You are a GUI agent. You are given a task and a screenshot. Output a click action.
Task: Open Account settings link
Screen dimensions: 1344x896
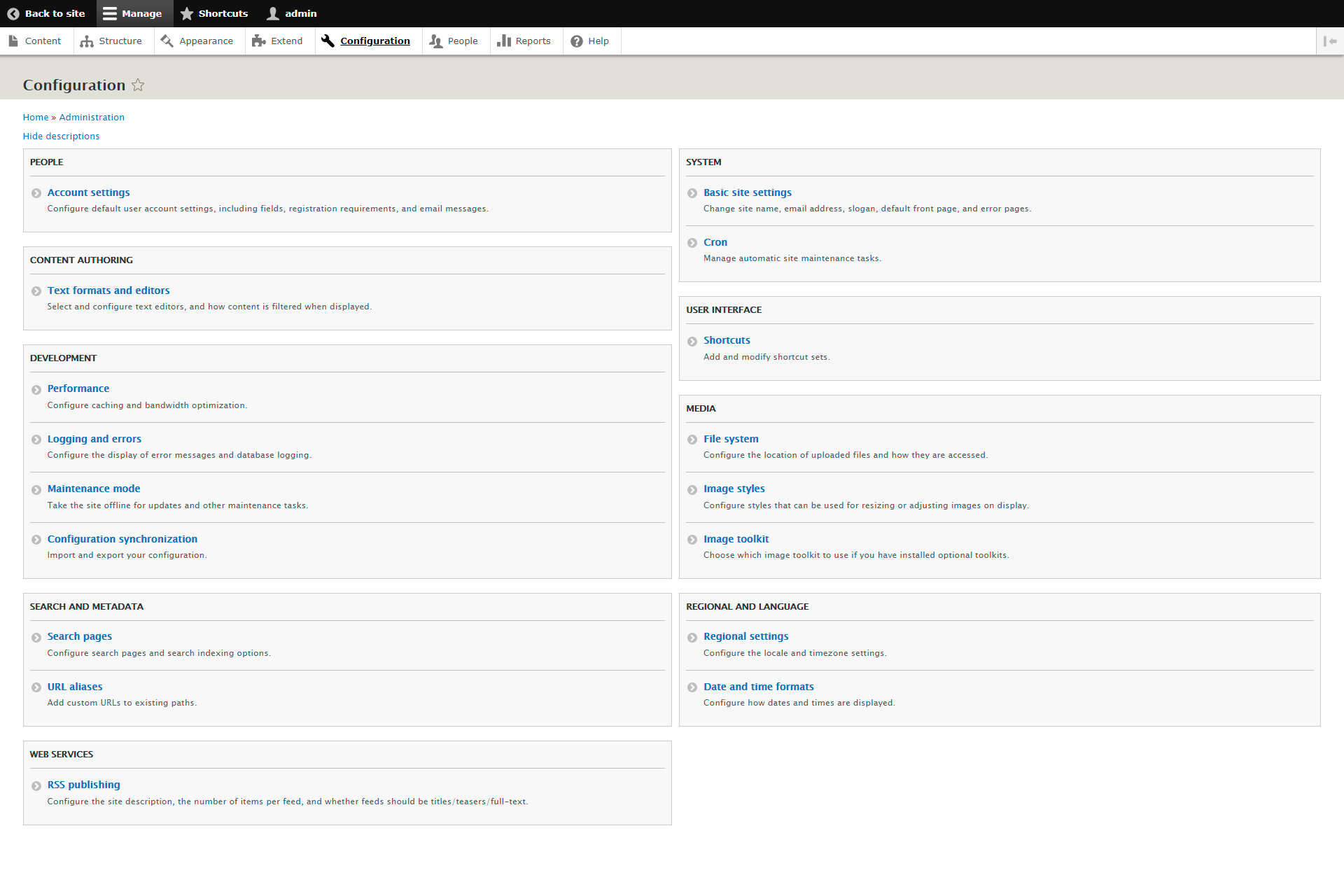click(x=88, y=192)
